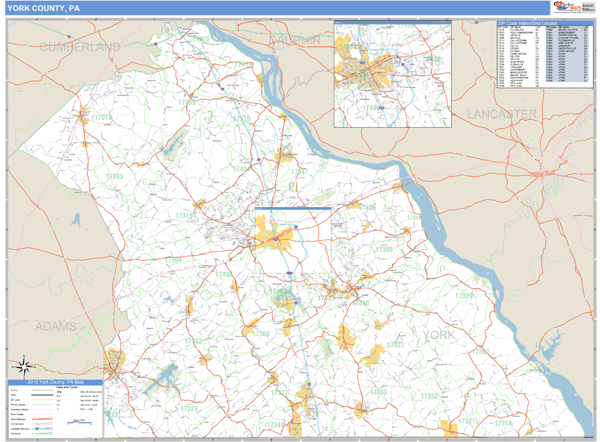Screen dimensions: 600x442
Task: Click the compass rose above the legend
Action: (24, 366)
